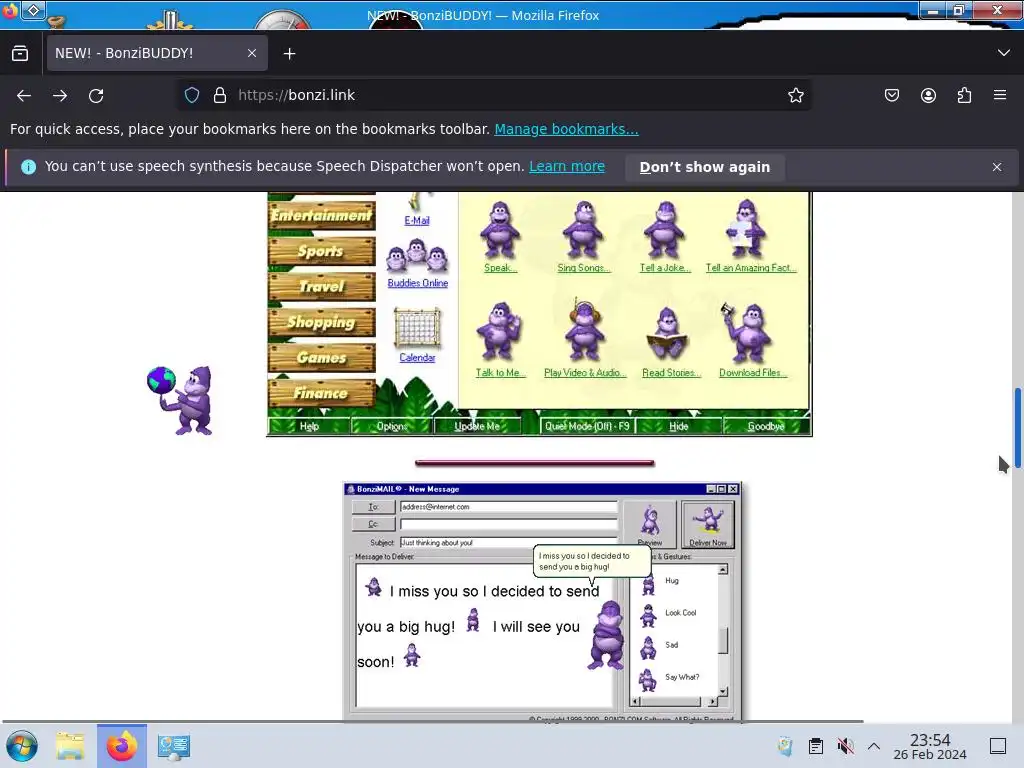The image size is (1024, 768).
Task: Click the Read Stories gorilla icon
Action: click(x=667, y=333)
